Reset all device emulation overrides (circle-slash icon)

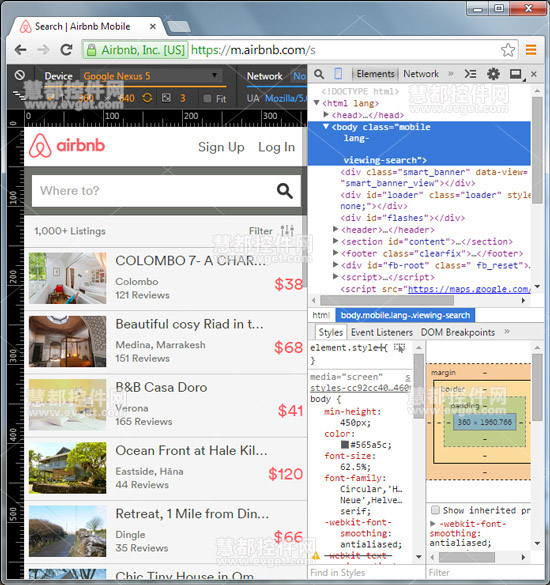pos(20,75)
